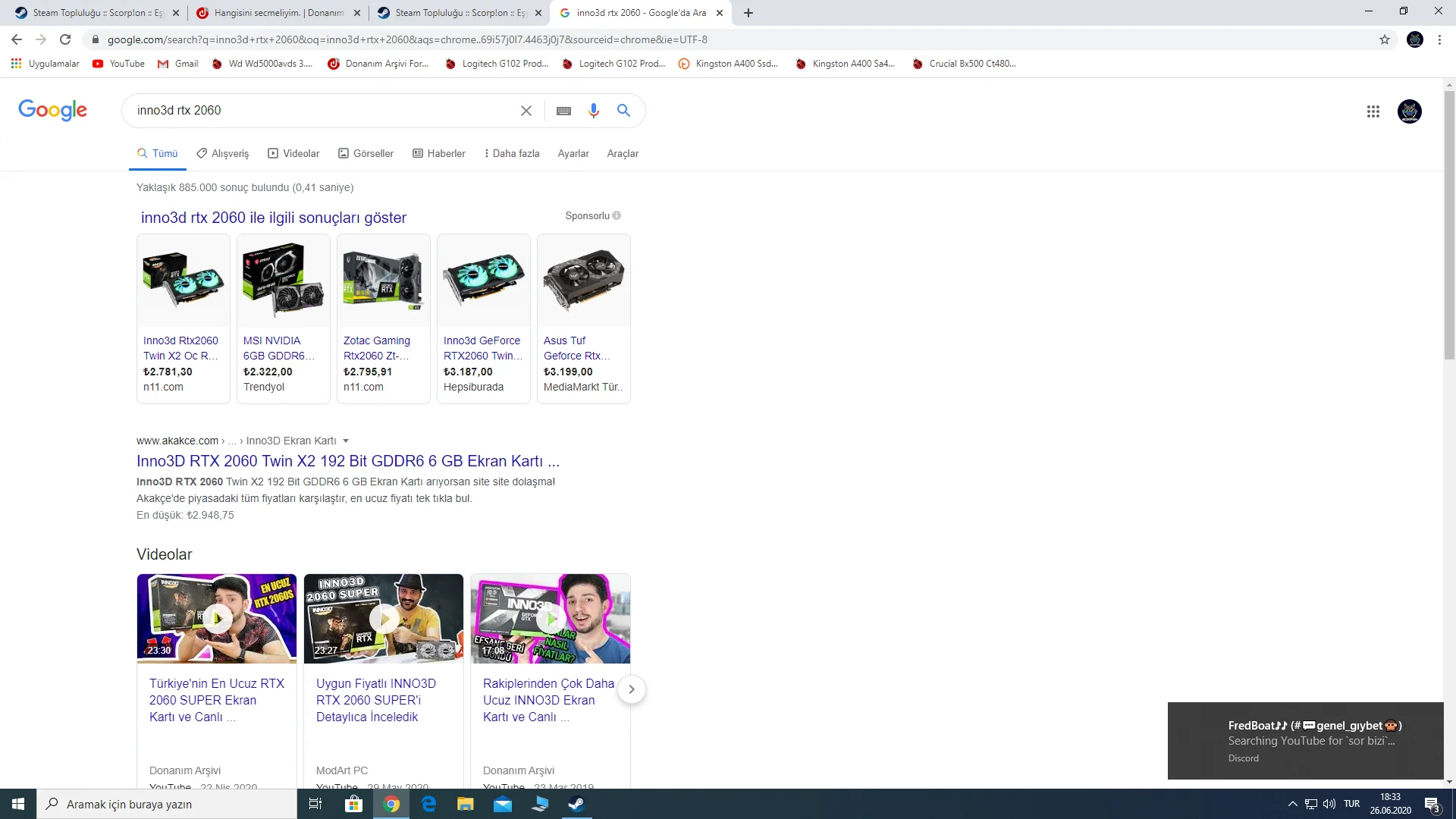The width and height of the screenshot is (1456, 819).
Task: Click the Chrome address bar
Action: [x=728, y=39]
